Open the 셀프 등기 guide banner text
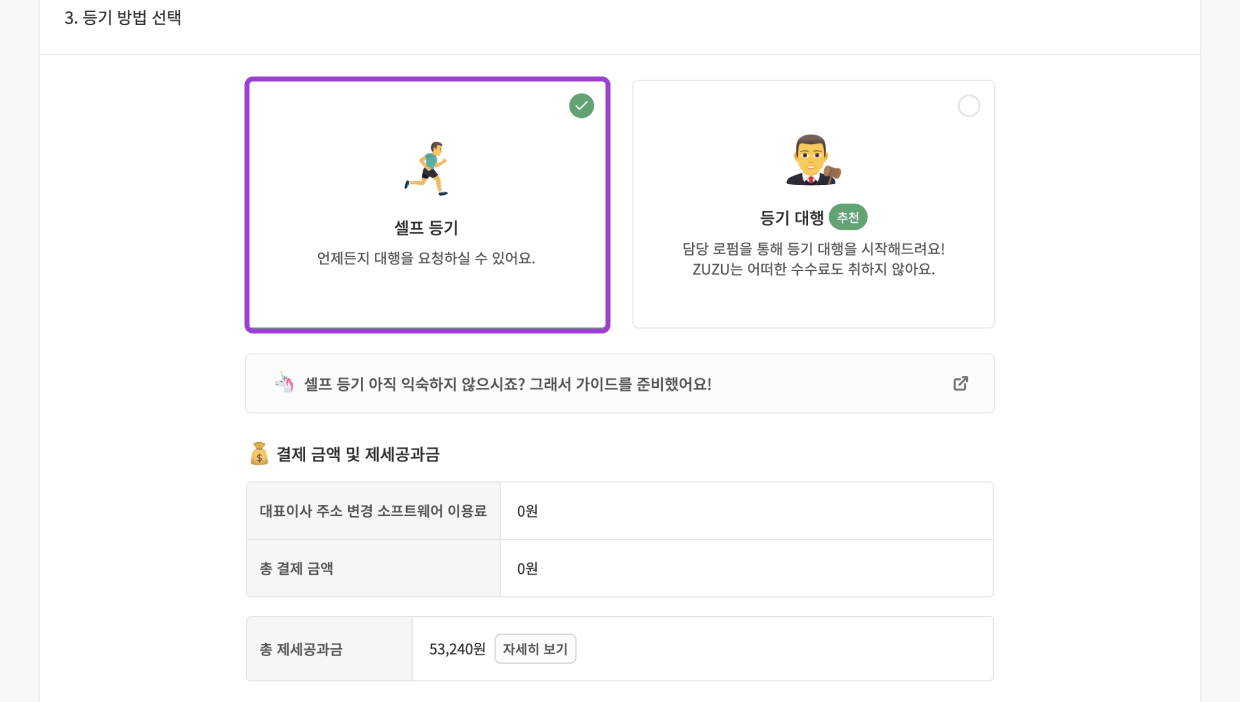The height and width of the screenshot is (702, 1240). (x=507, y=384)
